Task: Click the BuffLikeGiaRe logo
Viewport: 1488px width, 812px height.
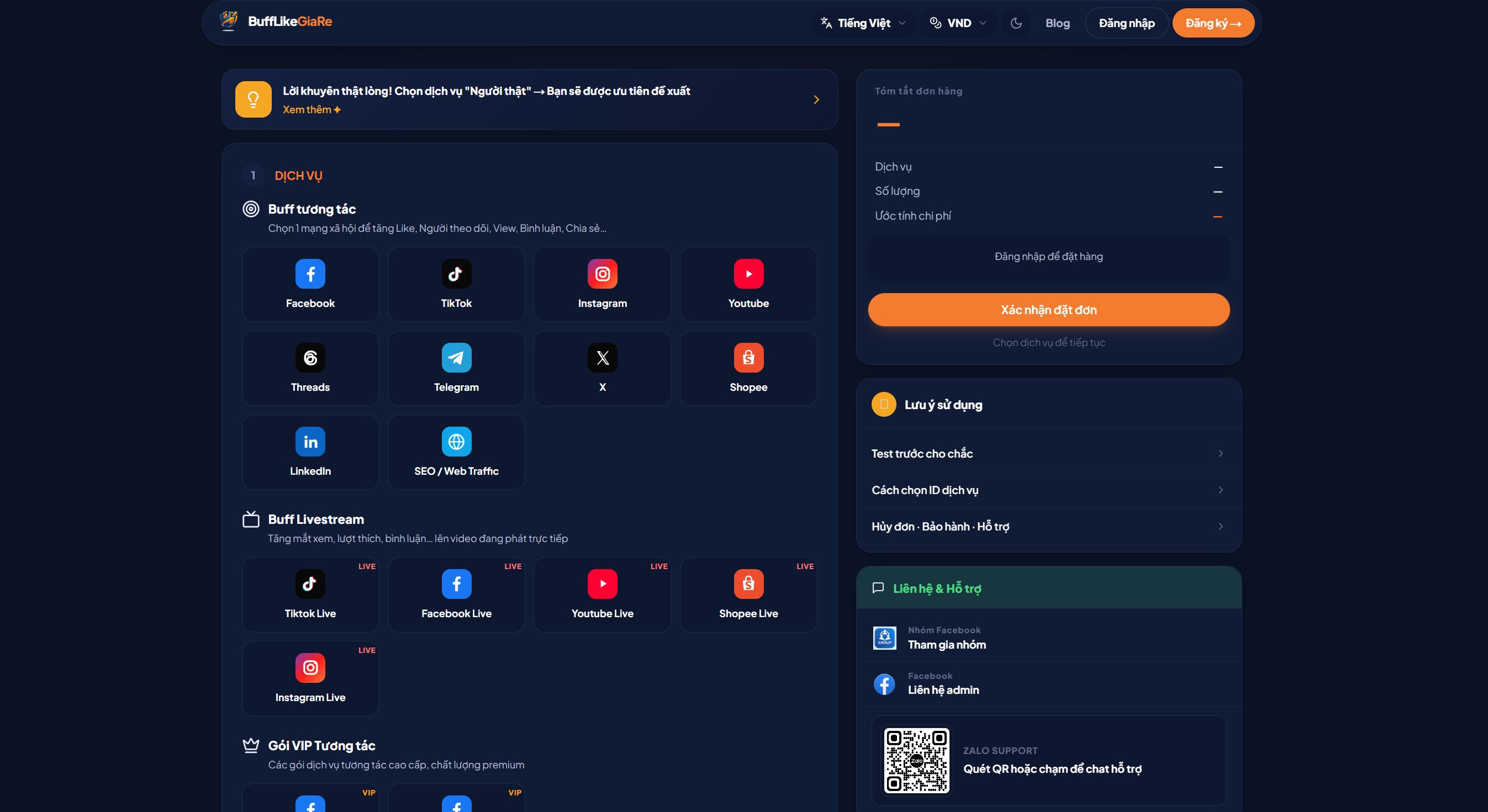Action: (x=276, y=22)
